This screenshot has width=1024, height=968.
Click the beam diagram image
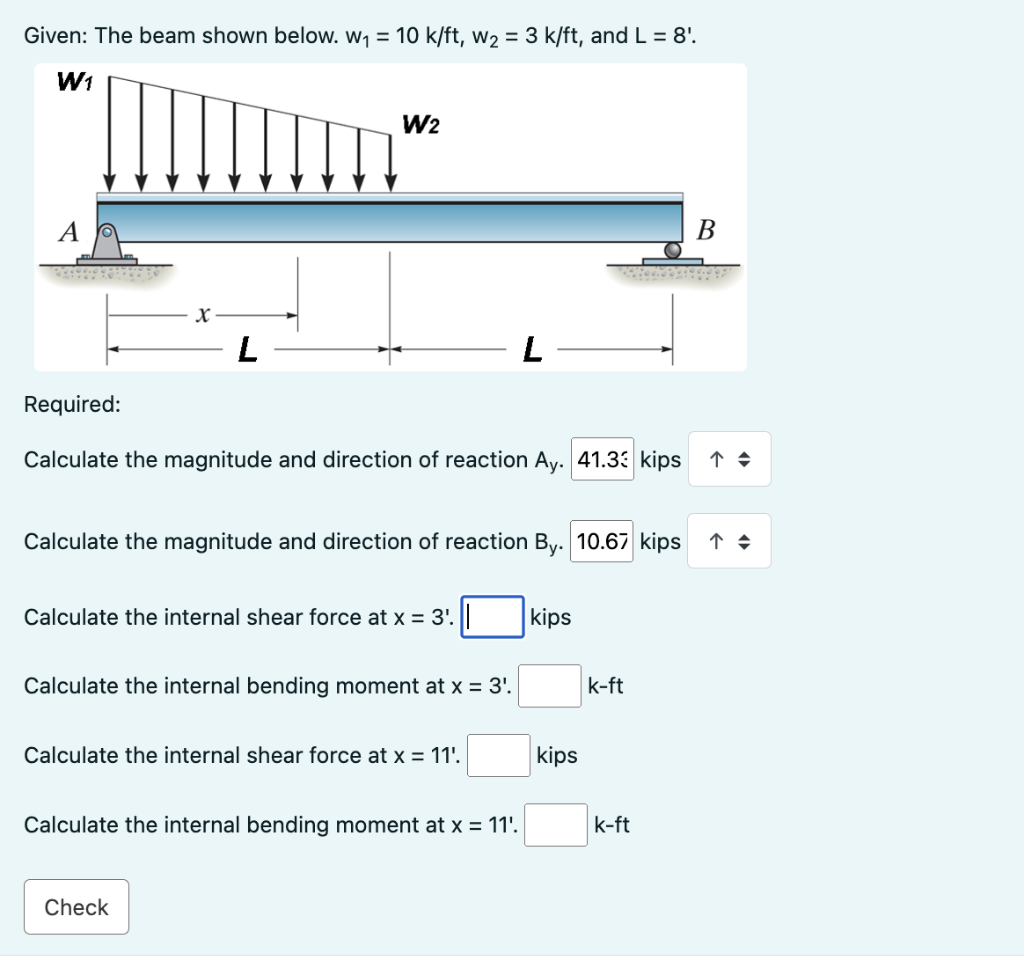(390, 216)
